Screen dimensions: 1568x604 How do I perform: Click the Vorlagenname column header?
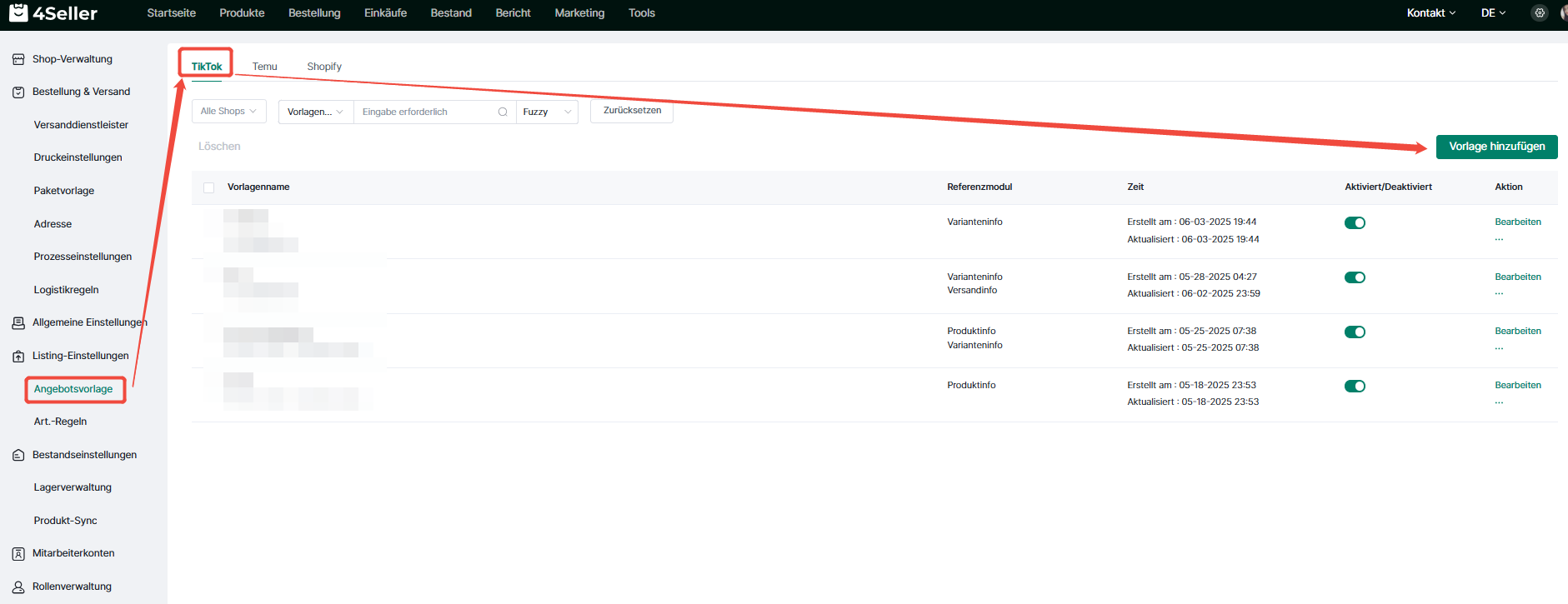click(x=258, y=187)
